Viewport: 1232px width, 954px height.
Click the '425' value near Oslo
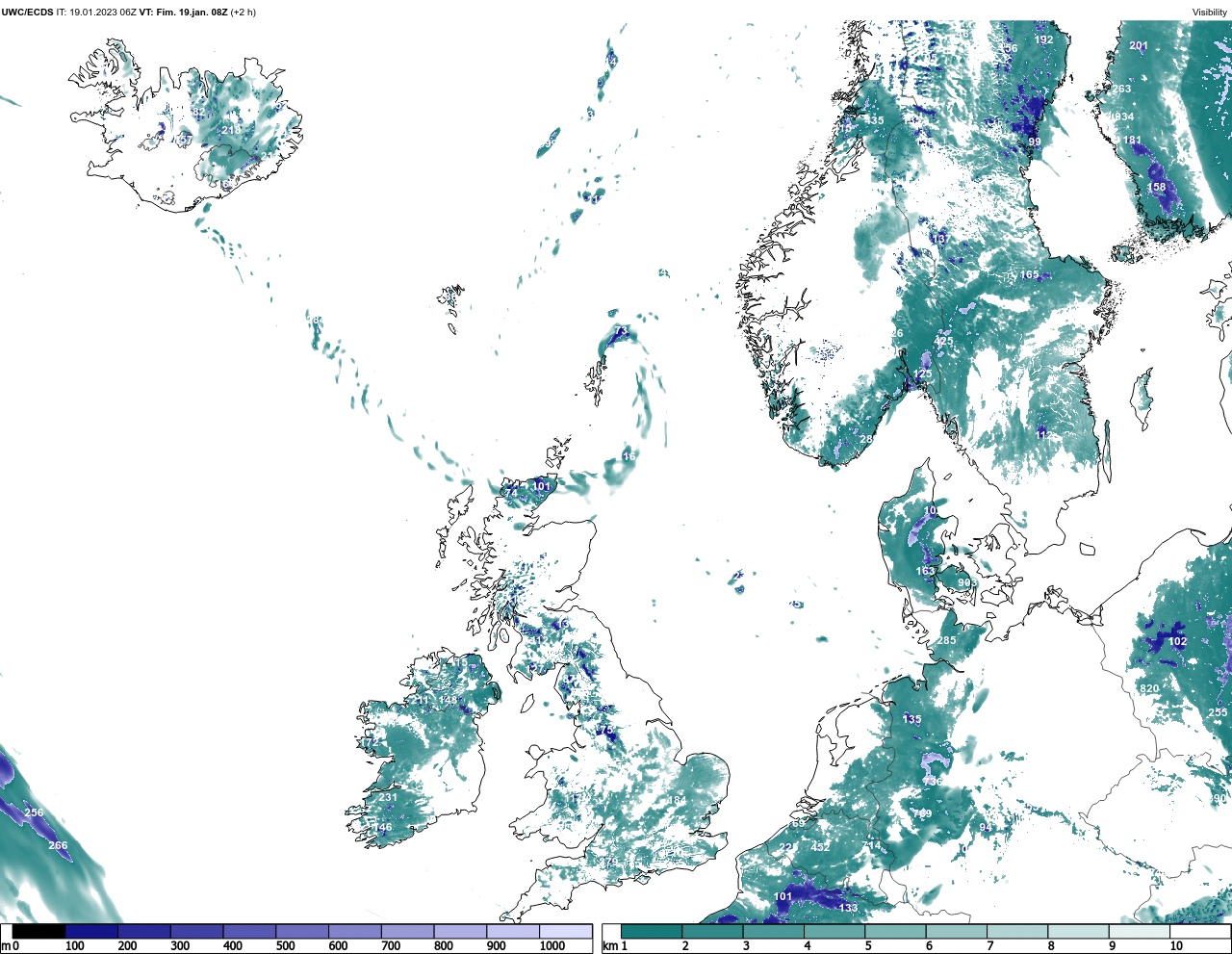tap(944, 341)
